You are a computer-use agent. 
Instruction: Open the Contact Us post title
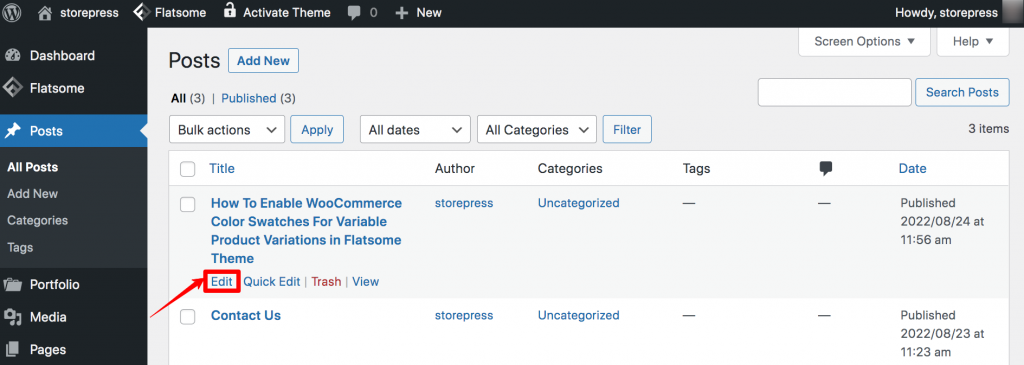coord(246,315)
